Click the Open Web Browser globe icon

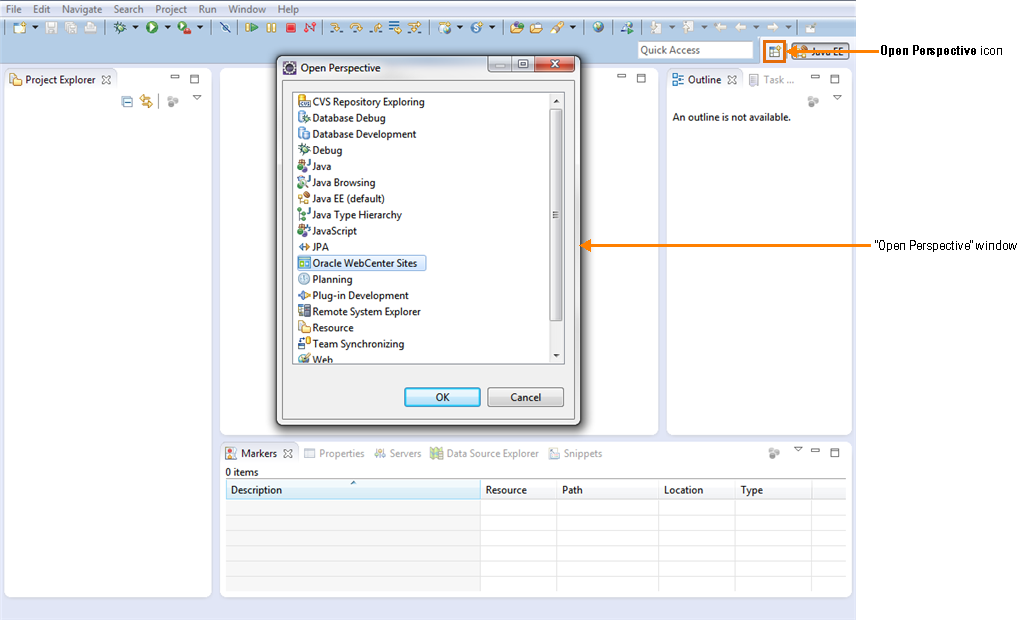pos(598,27)
